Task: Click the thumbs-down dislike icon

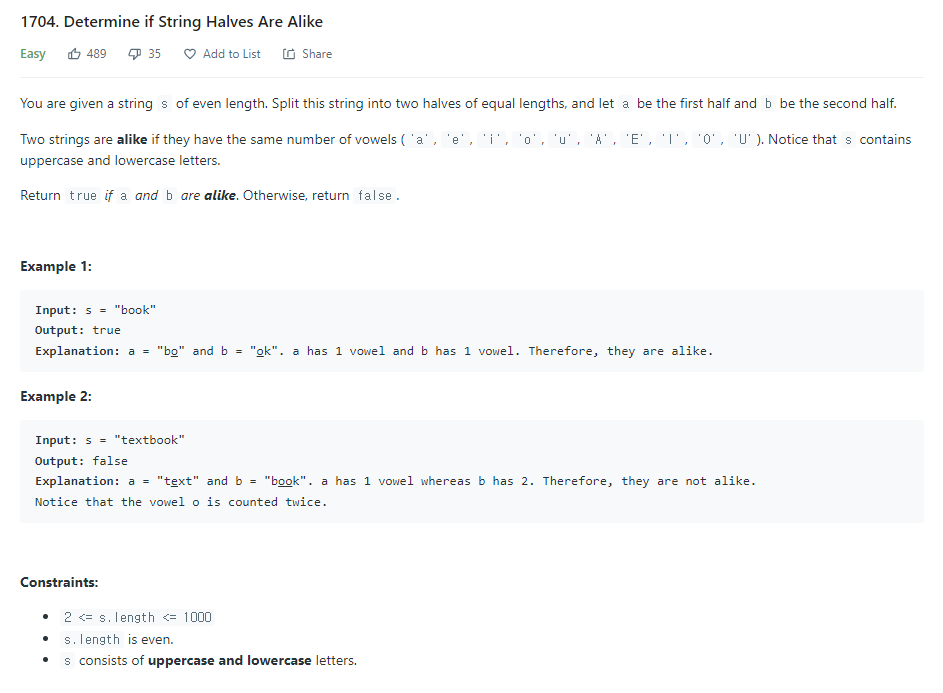Action: click(x=135, y=54)
